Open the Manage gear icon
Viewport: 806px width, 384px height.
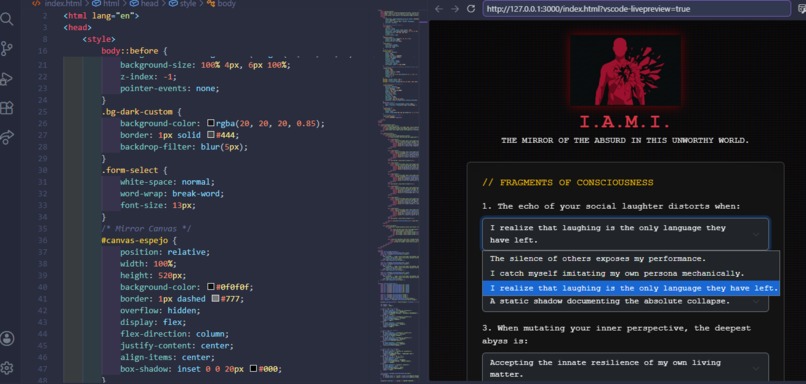(7, 368)
